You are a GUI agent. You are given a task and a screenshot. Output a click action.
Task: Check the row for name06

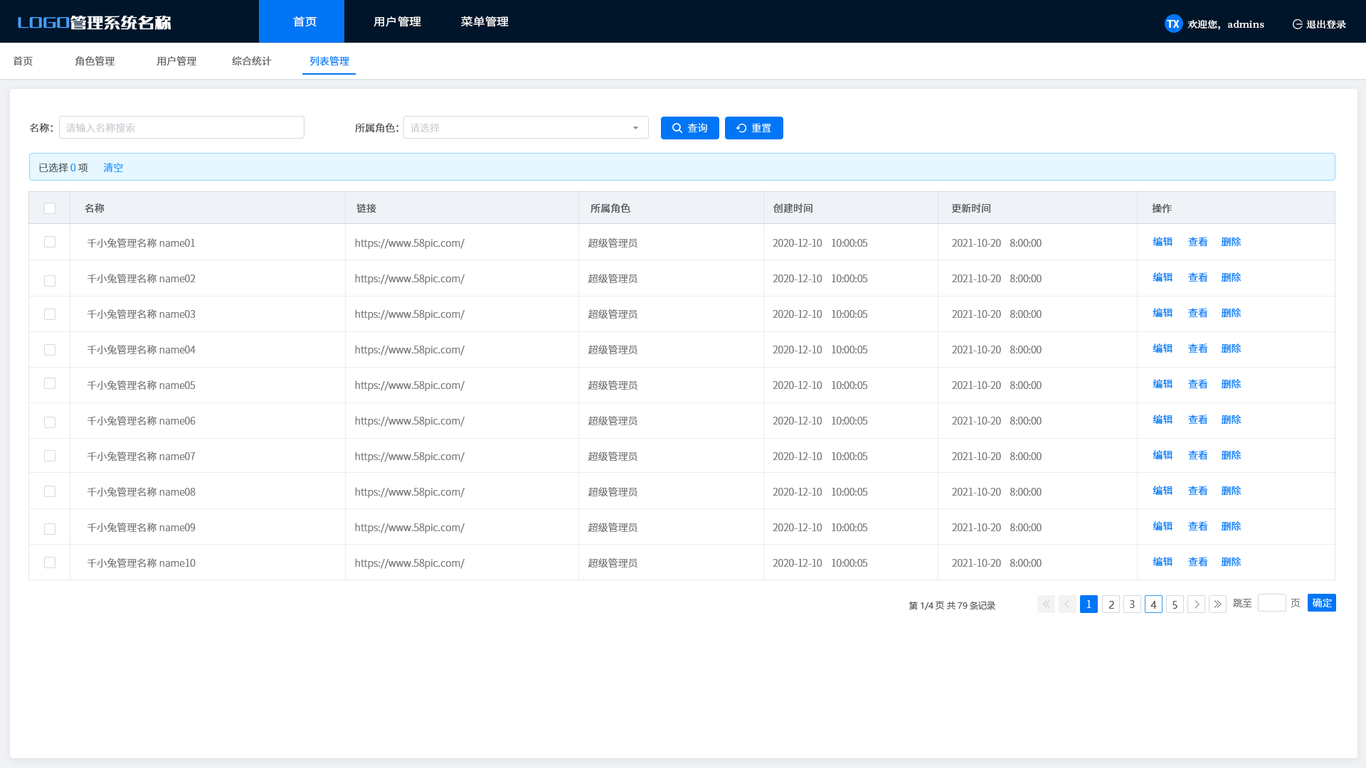(x=50, y=423)
